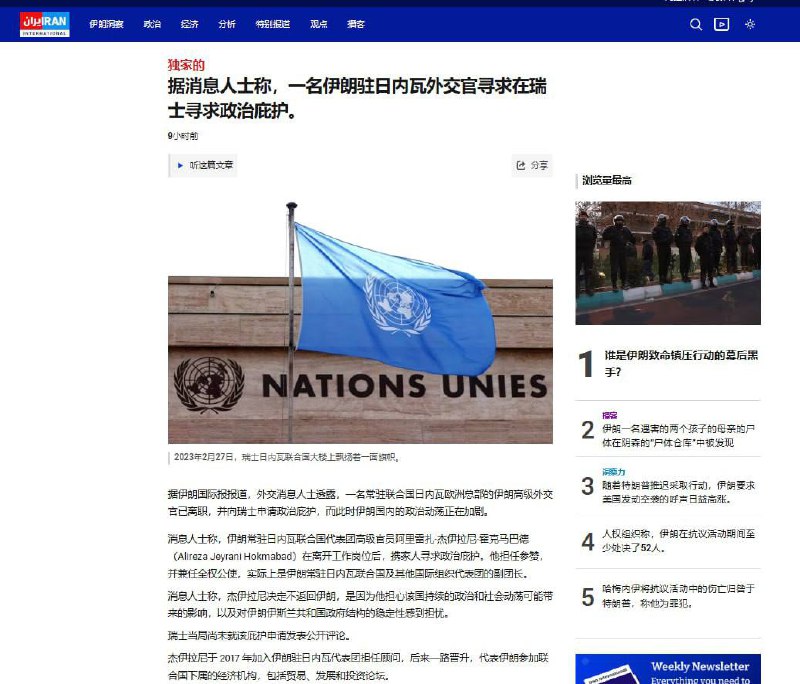Open the 播客 podcast section
Screen dimensions: 800x684
tap(357, 23)
